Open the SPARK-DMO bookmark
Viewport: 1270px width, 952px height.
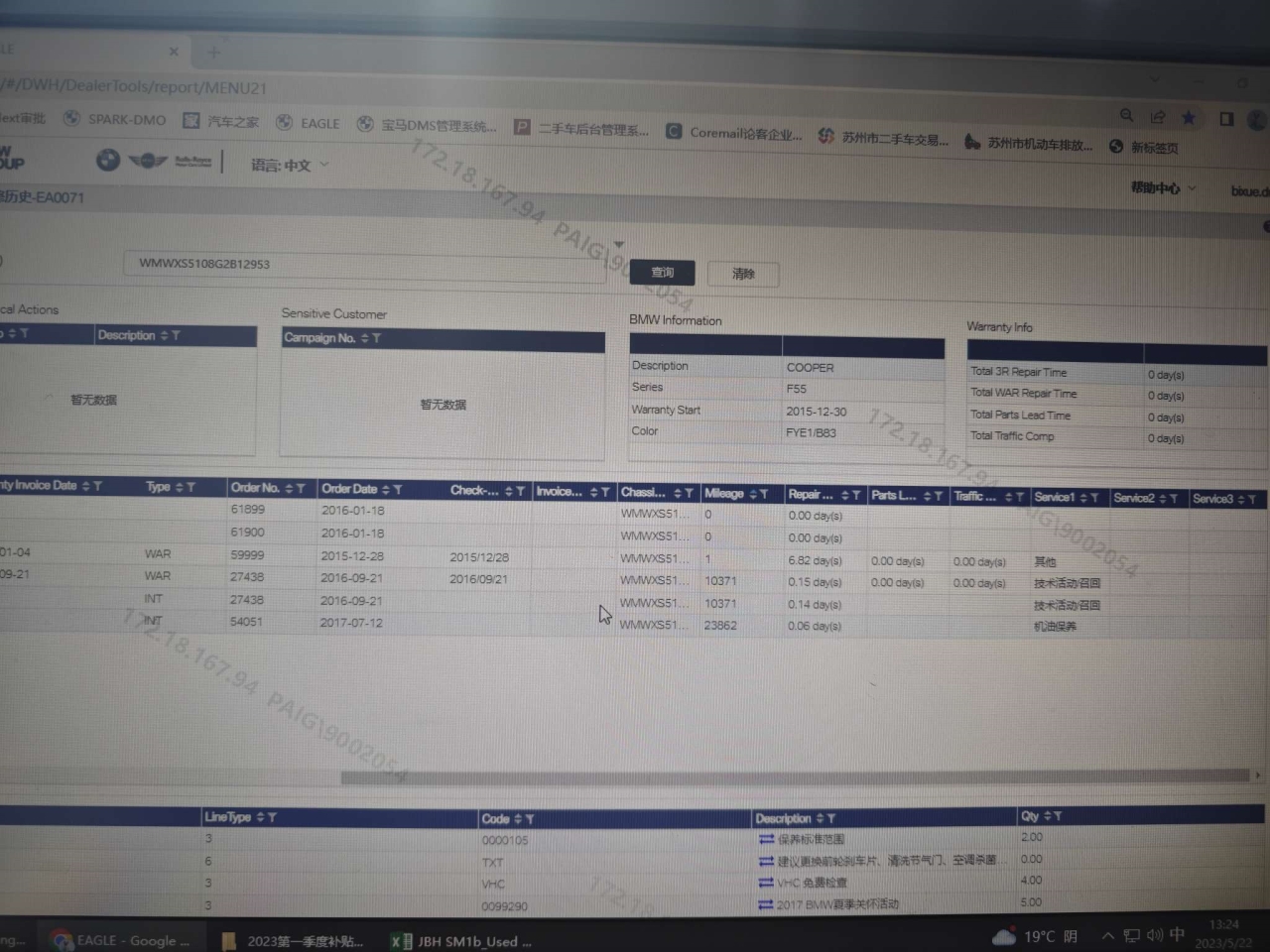[x=115, y=119]
